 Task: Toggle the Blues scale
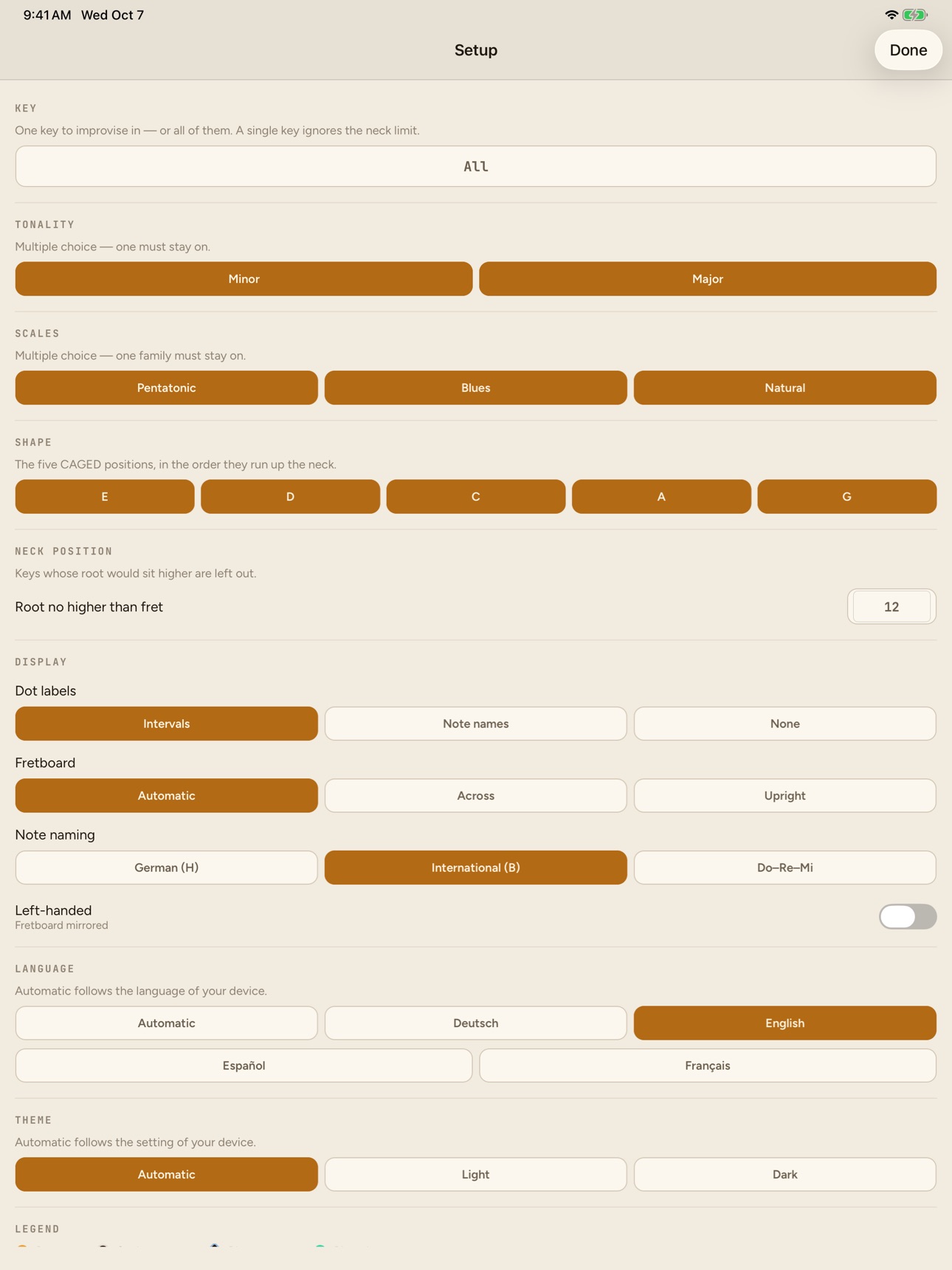tap(476, 388)
